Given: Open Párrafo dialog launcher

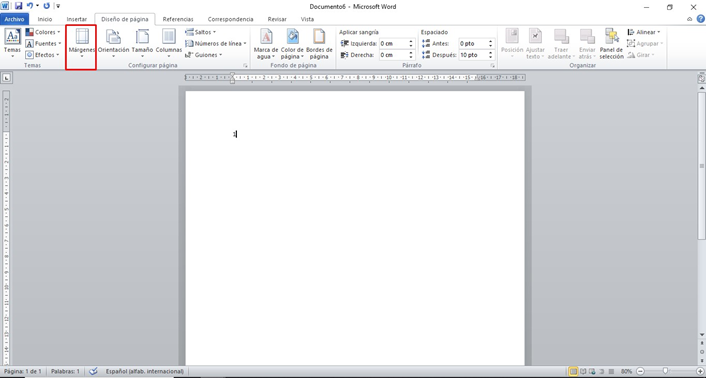Looking at the screenshot, I should click(493, 66).
